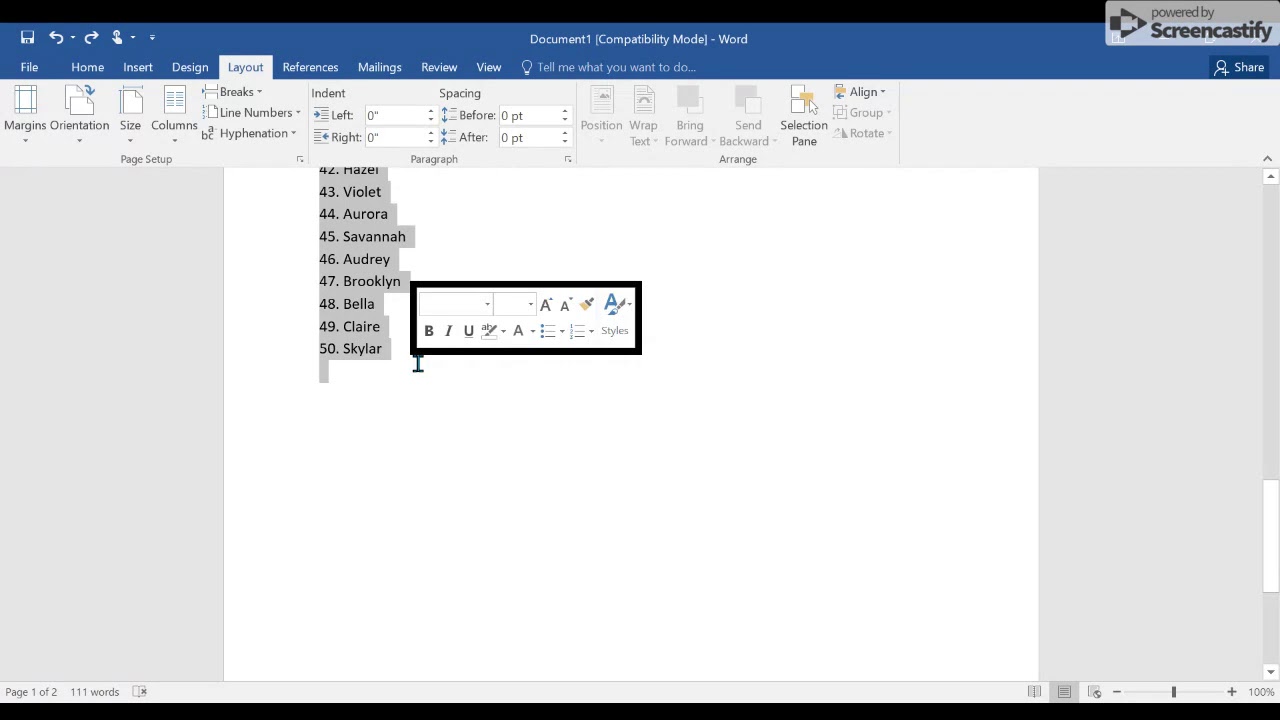The width and height of the screenshot is (1280, 720).
Task: Click the Spacing Before value field
Action: tap(528, 115)
